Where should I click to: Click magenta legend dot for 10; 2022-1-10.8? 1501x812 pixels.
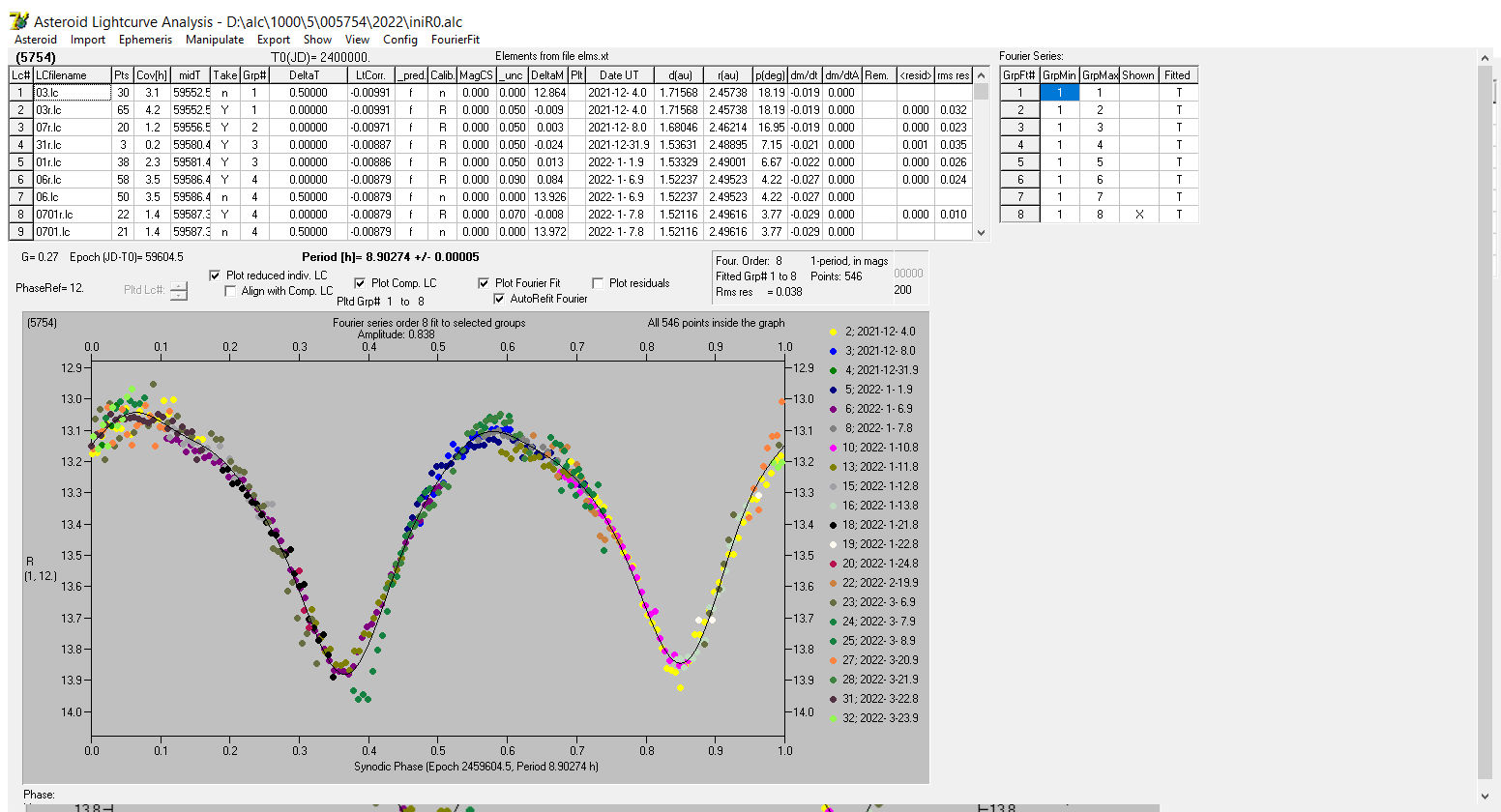833,448
